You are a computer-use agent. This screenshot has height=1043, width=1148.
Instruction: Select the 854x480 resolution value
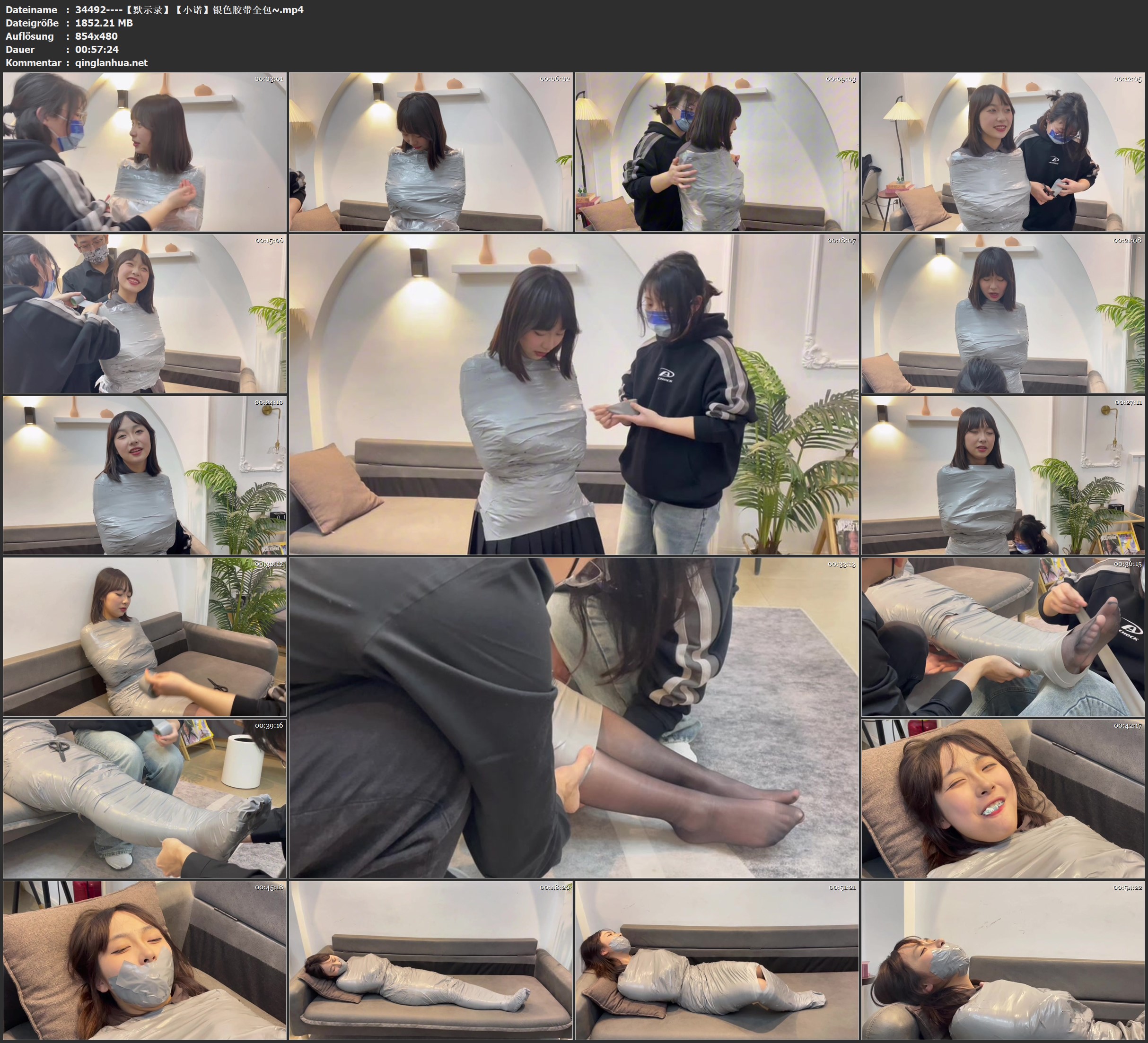(96, 36)
